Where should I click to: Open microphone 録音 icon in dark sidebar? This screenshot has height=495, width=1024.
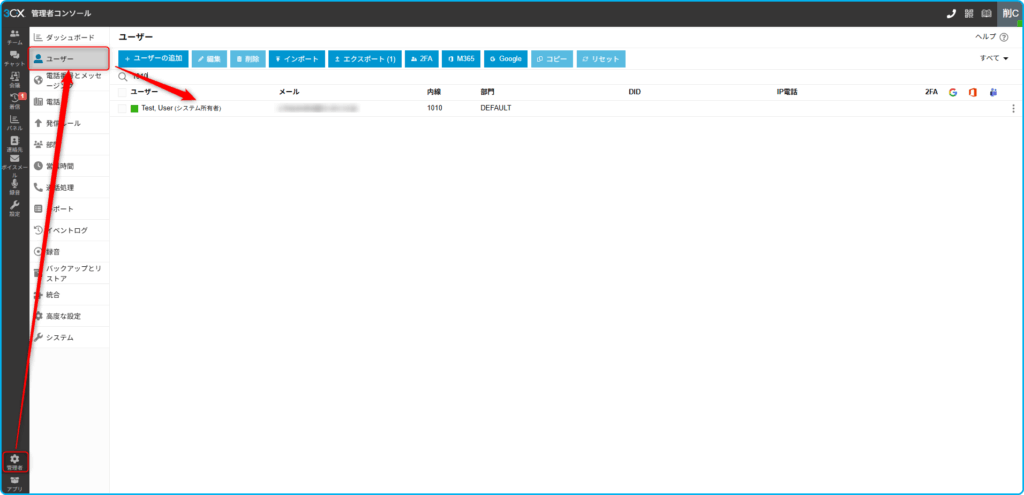tap(14, 187)
